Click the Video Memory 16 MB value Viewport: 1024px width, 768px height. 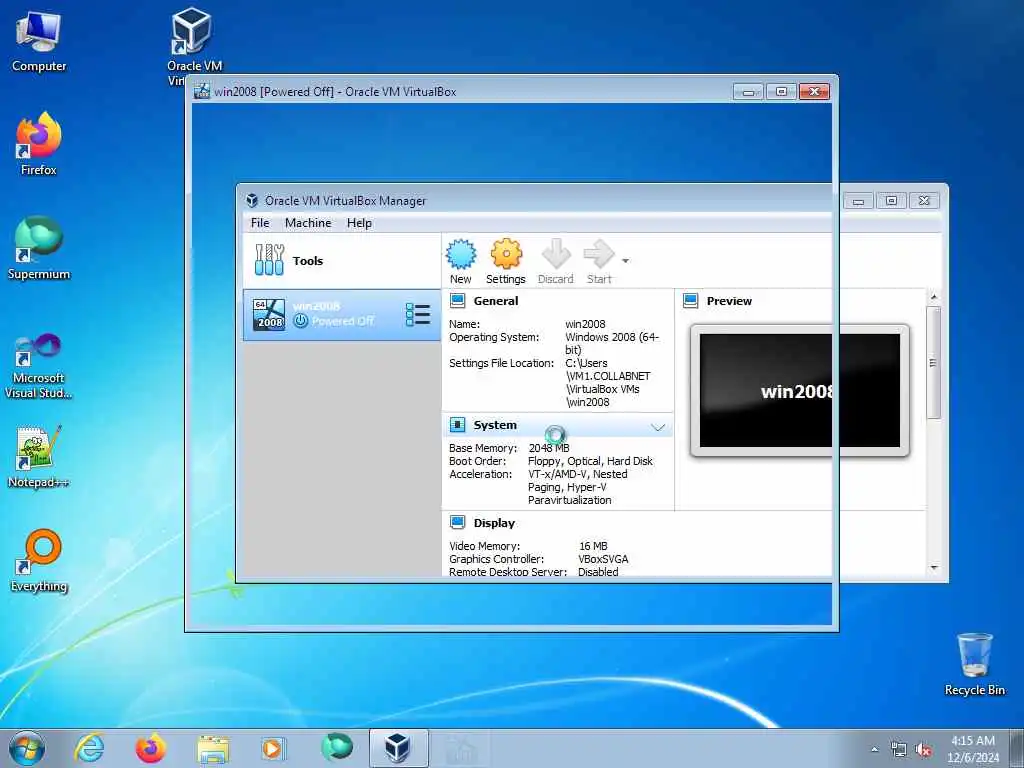593,546
